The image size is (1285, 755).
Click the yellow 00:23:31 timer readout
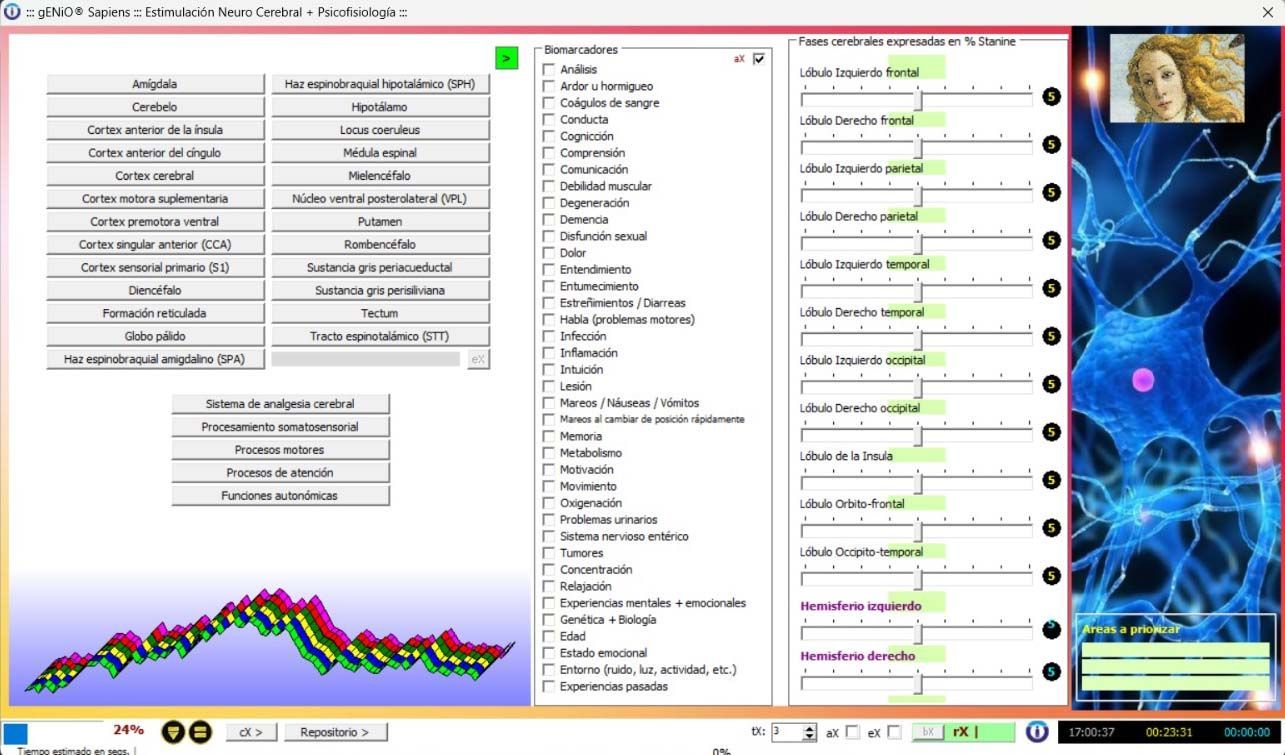(1169, 733)
